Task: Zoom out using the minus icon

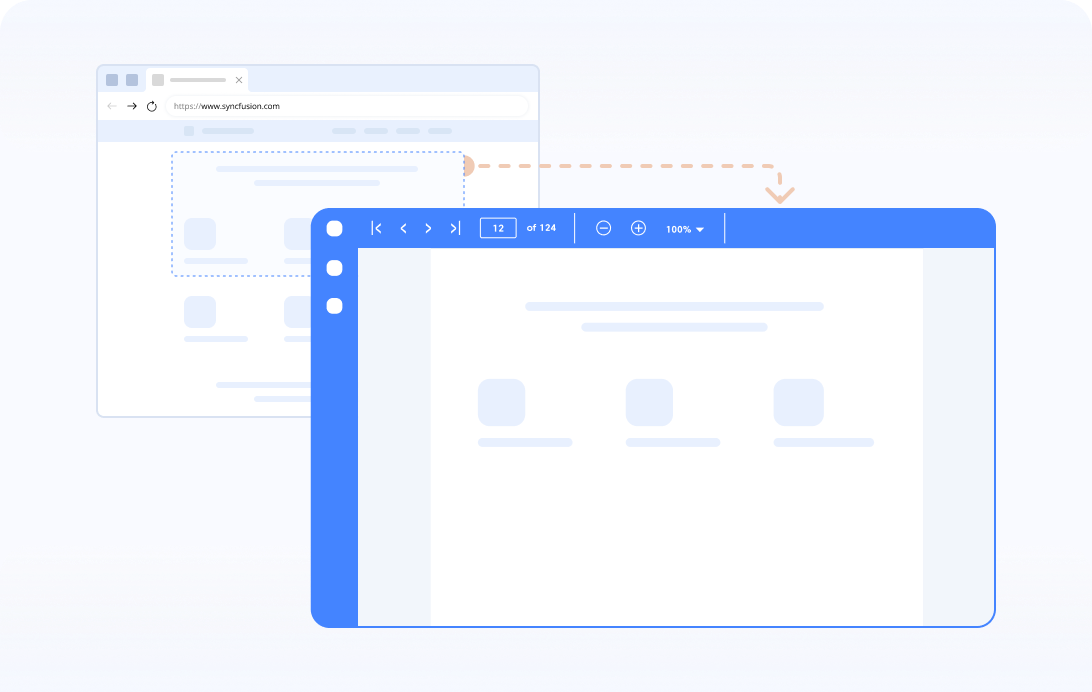Action: (603, 228)
